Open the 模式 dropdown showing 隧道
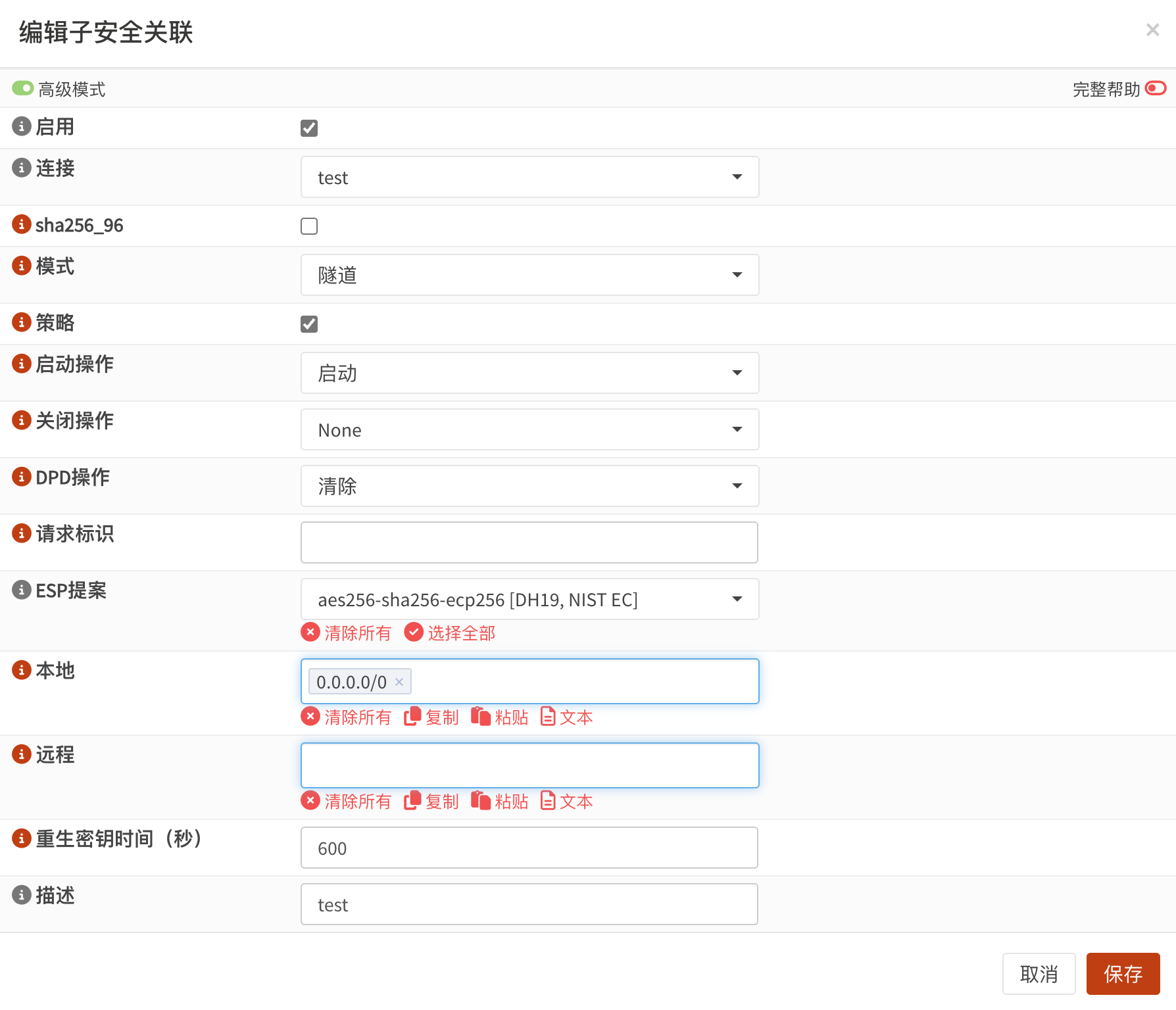This screenshot has width=1176, height=1010. (x=529, y=276)
